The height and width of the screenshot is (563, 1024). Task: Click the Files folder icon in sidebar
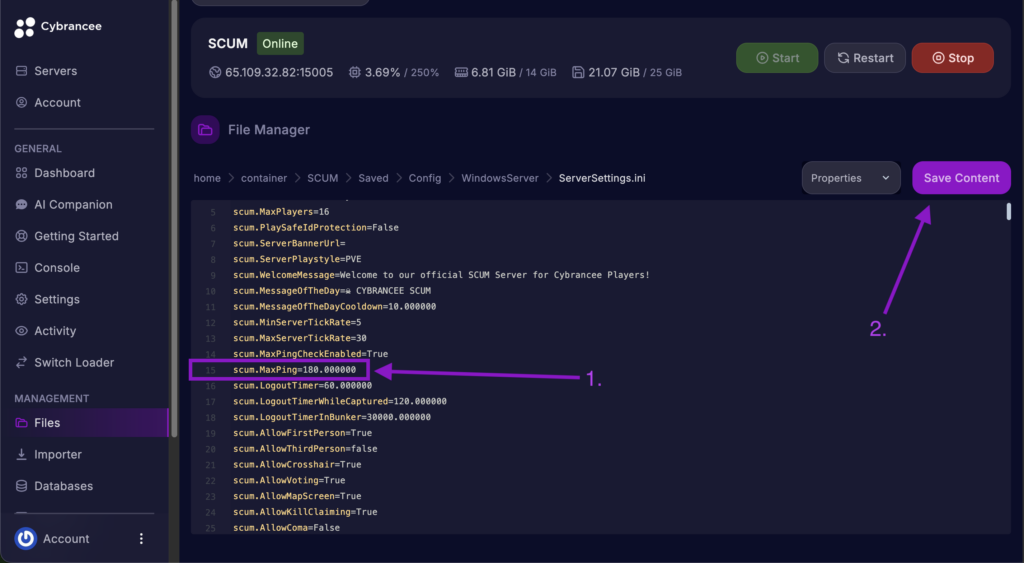22,423
